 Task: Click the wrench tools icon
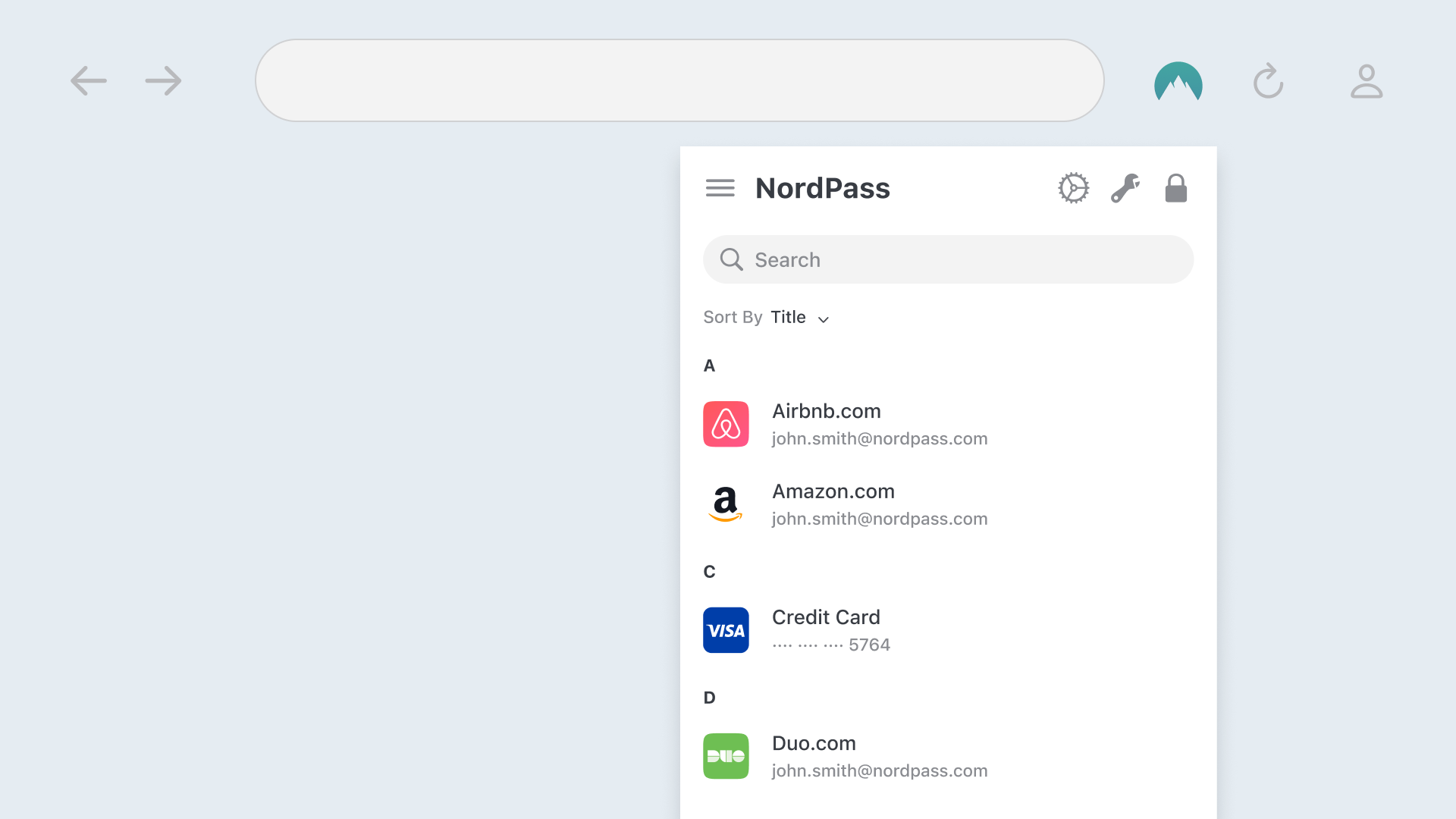[1125, 188]
